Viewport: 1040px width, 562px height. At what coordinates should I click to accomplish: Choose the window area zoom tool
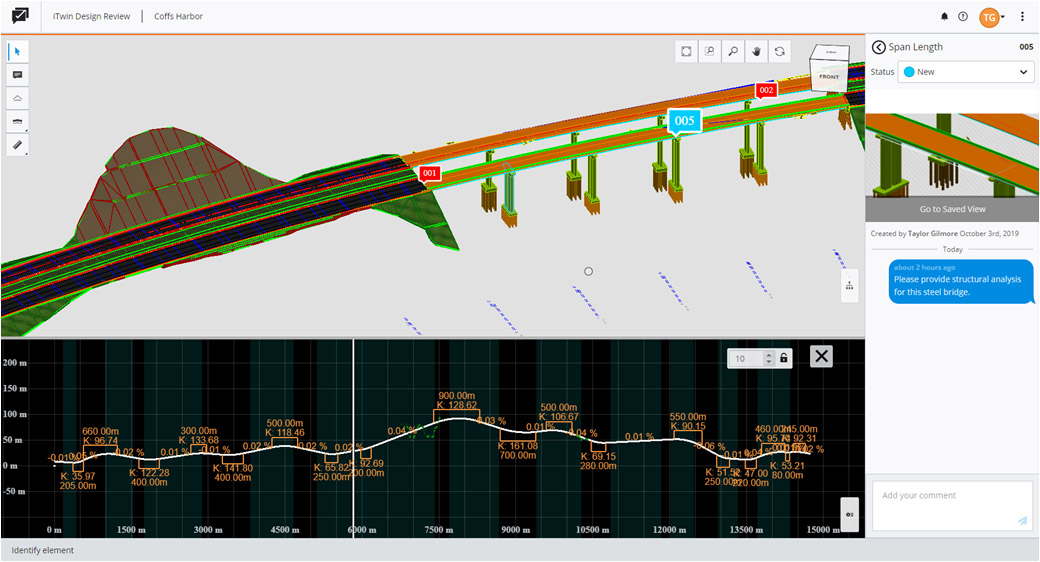(710, 51)
